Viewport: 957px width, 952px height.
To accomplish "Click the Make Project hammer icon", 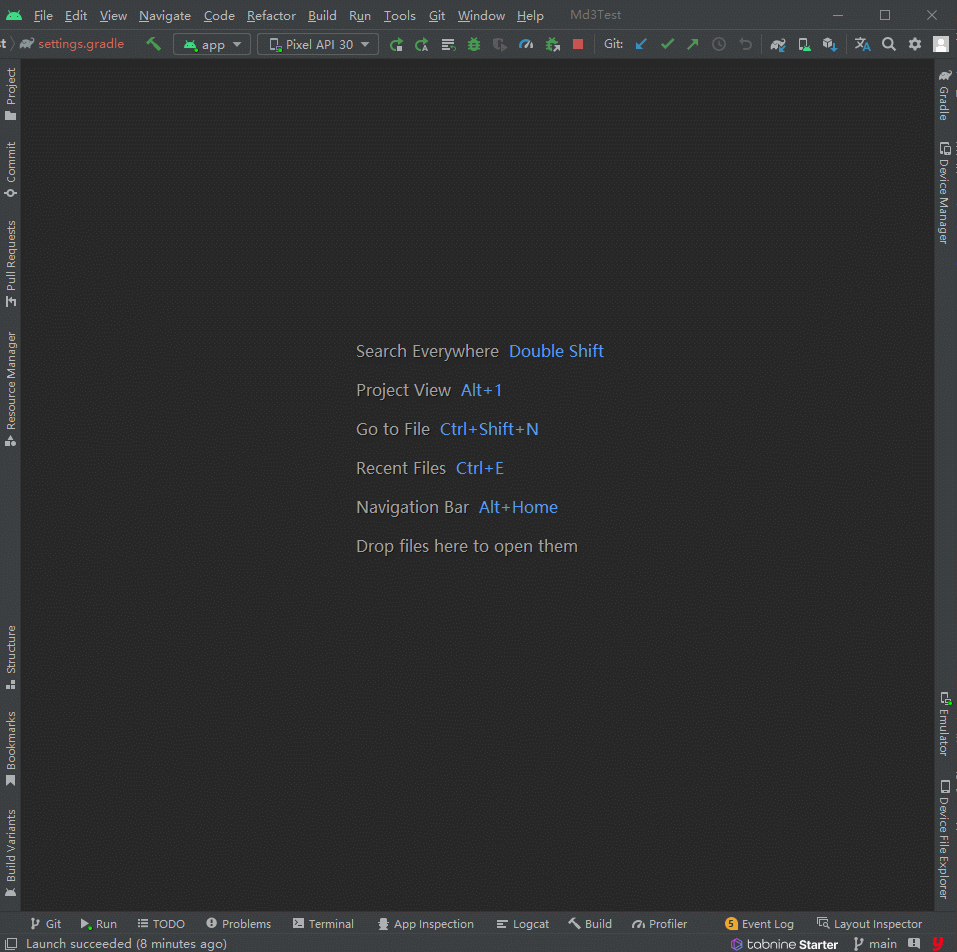I will (153, 44).
